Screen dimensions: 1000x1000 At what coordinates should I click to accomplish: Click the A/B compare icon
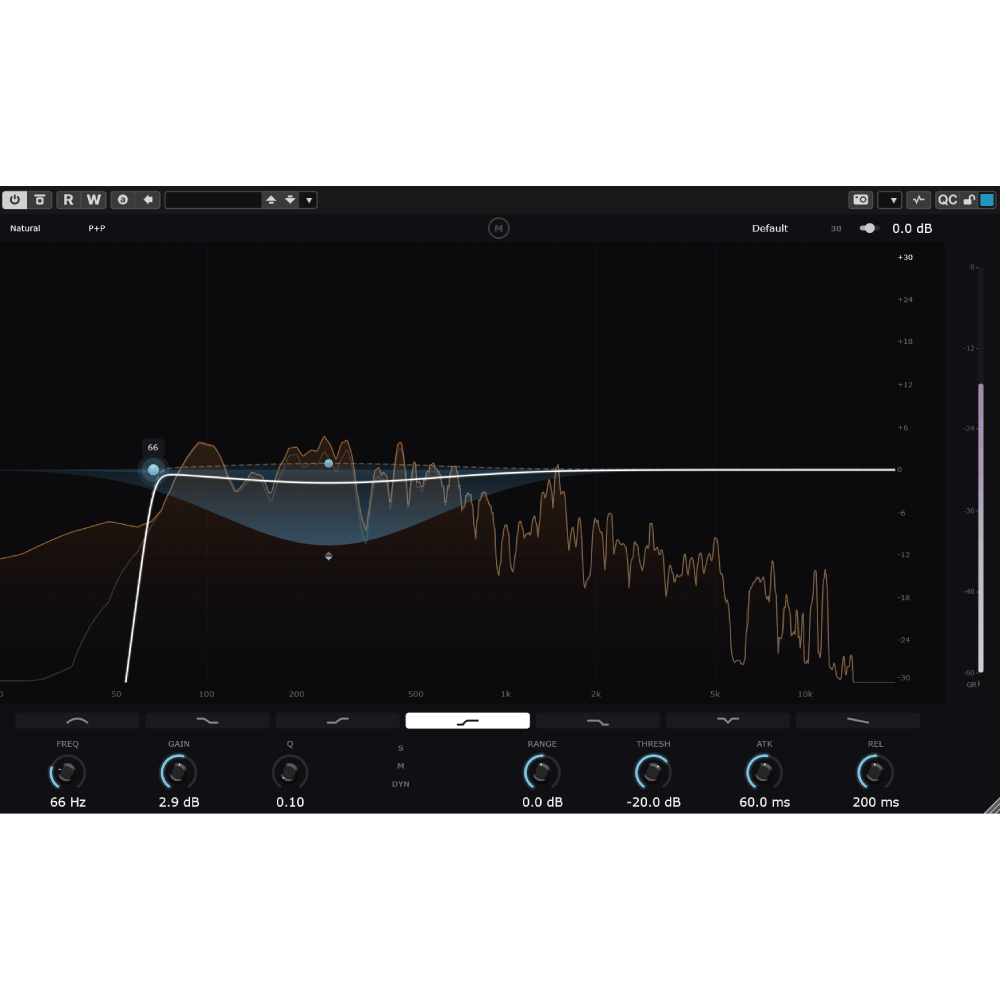[x=123, y=200]
